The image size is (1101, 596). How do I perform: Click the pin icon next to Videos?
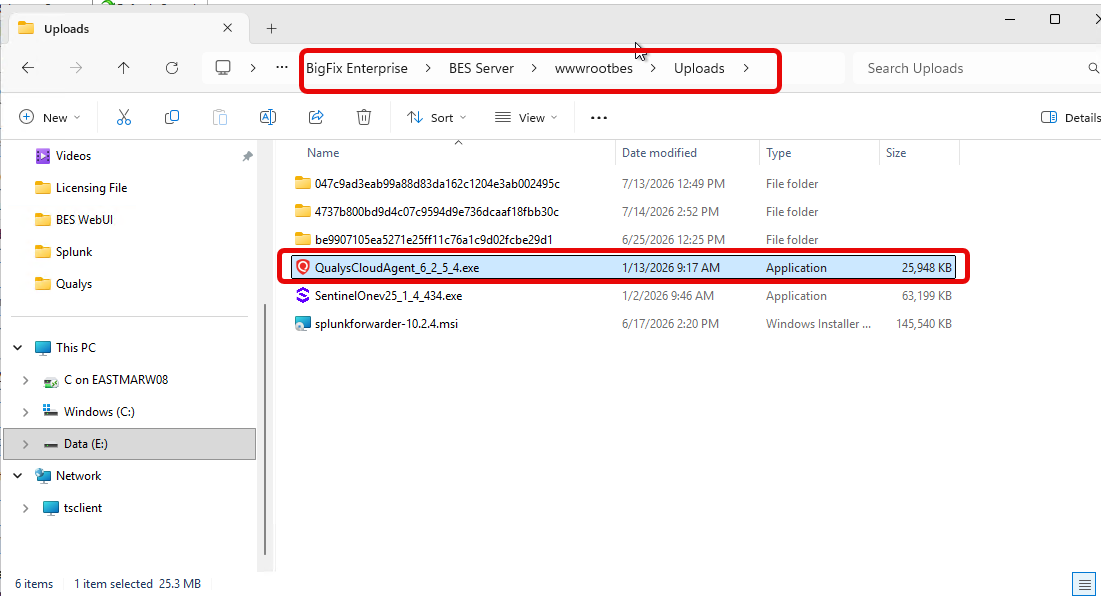247,156
